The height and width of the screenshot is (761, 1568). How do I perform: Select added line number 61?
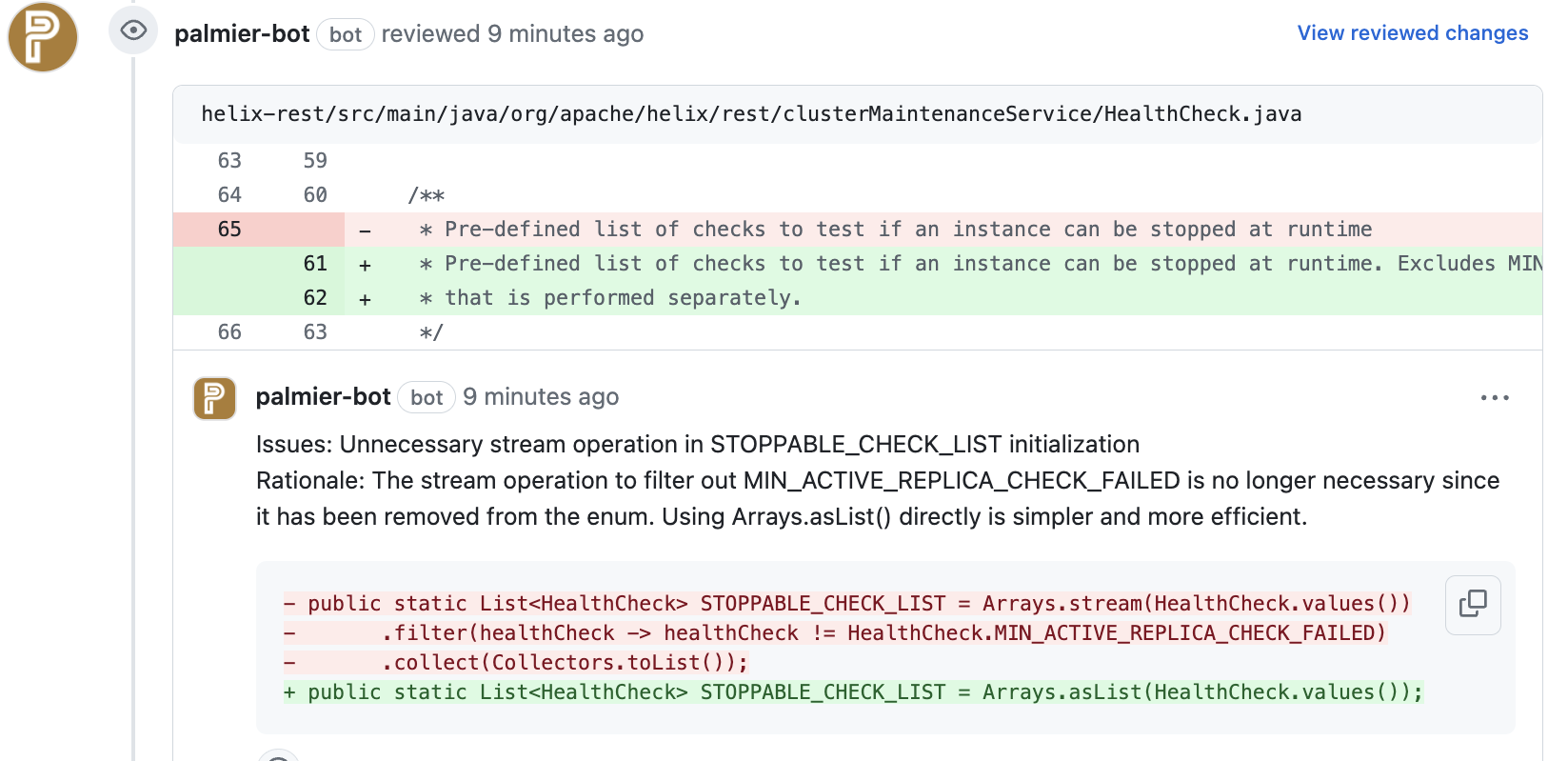(x=315, y=264)
